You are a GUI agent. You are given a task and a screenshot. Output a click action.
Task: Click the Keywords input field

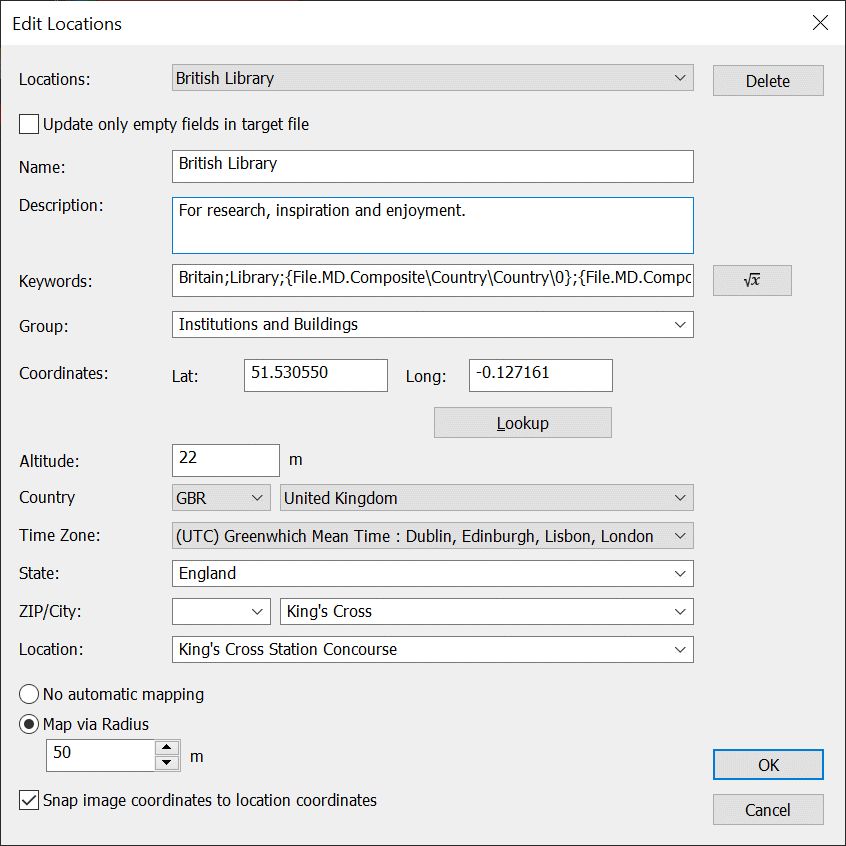pyautogui.click(x=433, y=280)
